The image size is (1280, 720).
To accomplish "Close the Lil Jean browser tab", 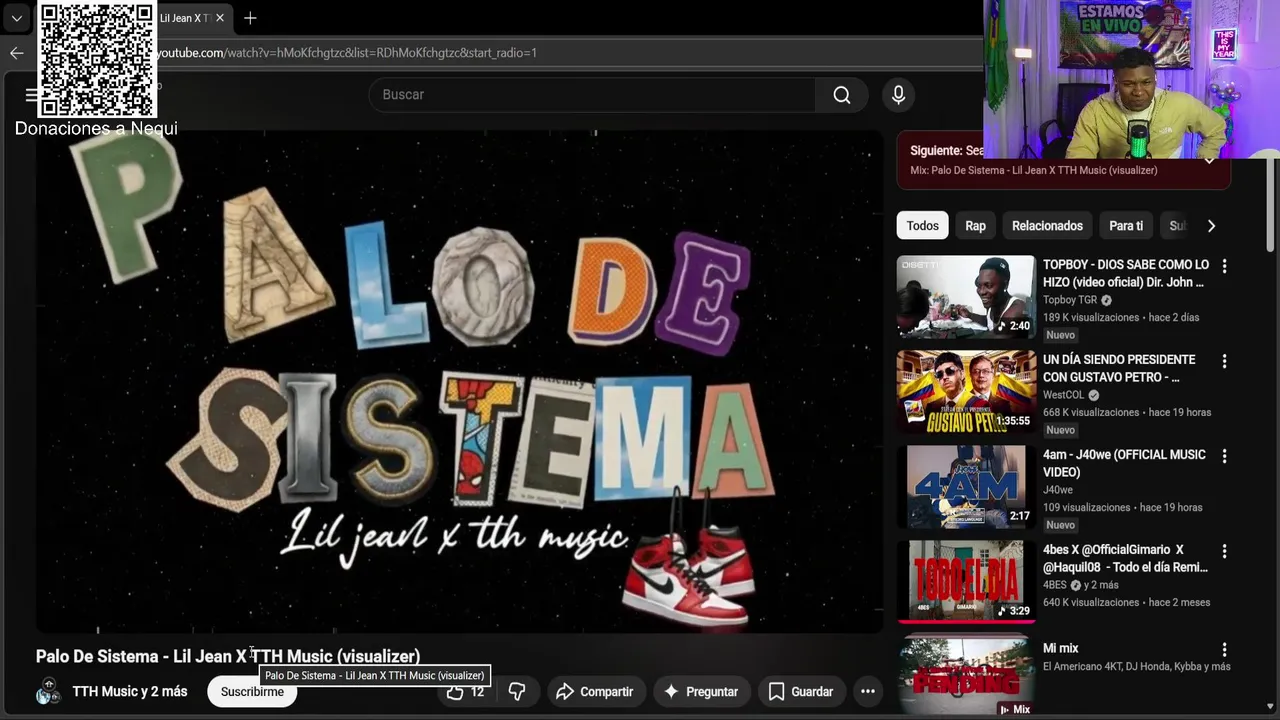I will (220, 18).
